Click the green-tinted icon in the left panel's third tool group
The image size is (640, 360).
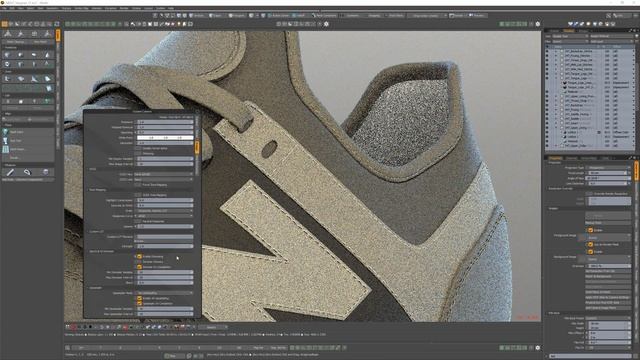[47, 101]
